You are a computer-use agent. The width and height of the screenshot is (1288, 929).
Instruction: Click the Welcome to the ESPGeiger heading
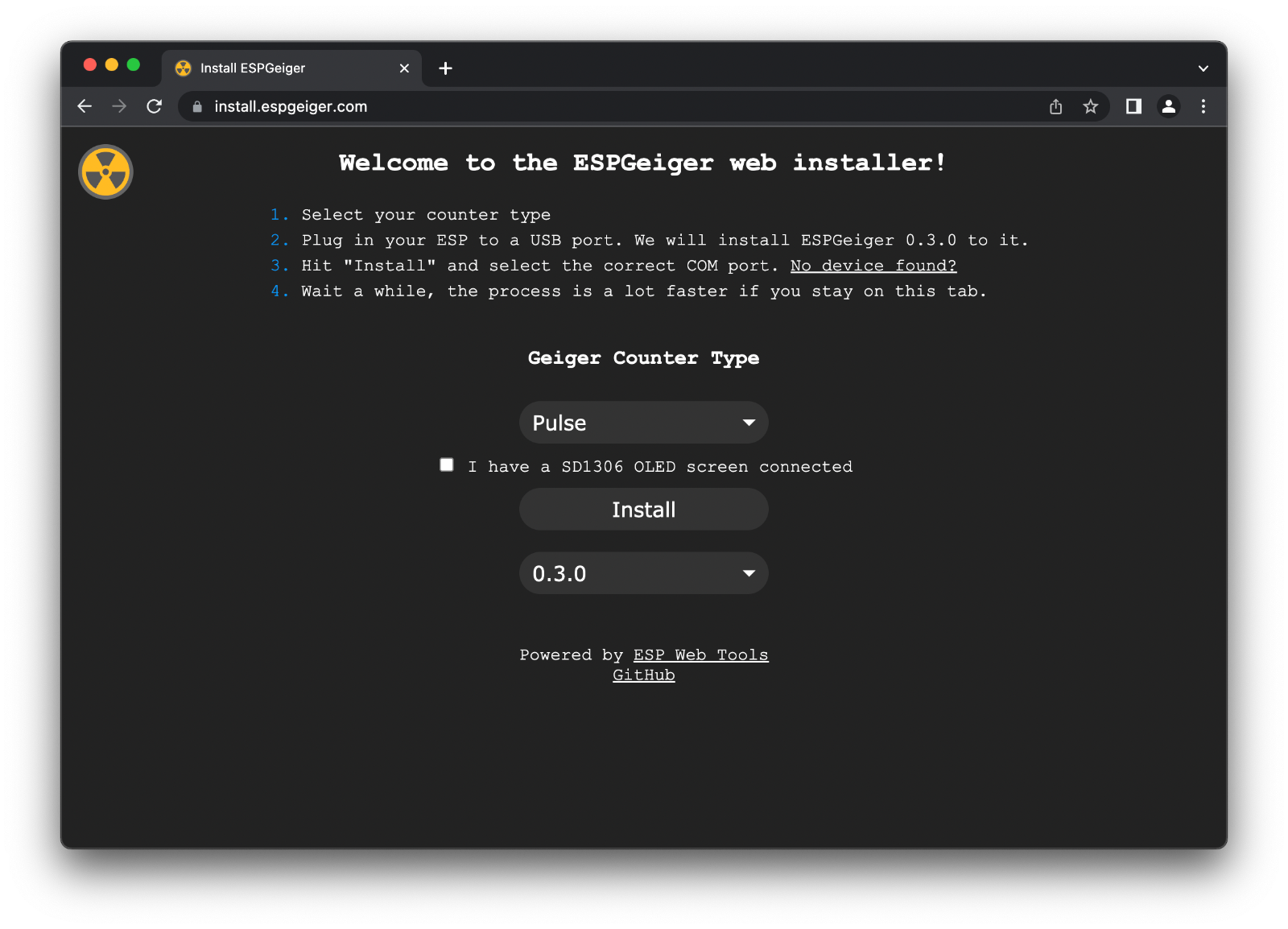[642, 163]
